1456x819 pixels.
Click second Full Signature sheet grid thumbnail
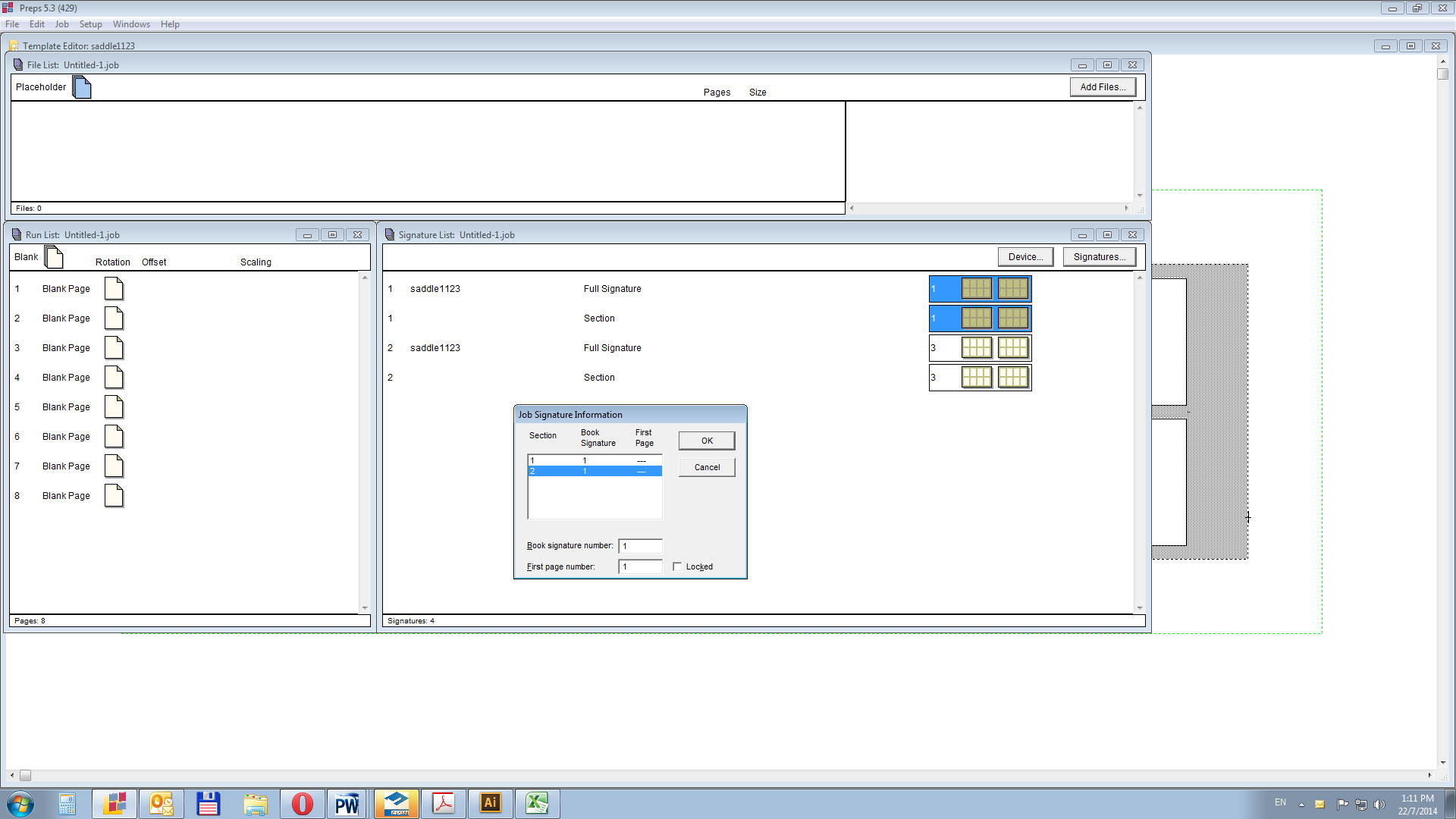pos(980,348)
